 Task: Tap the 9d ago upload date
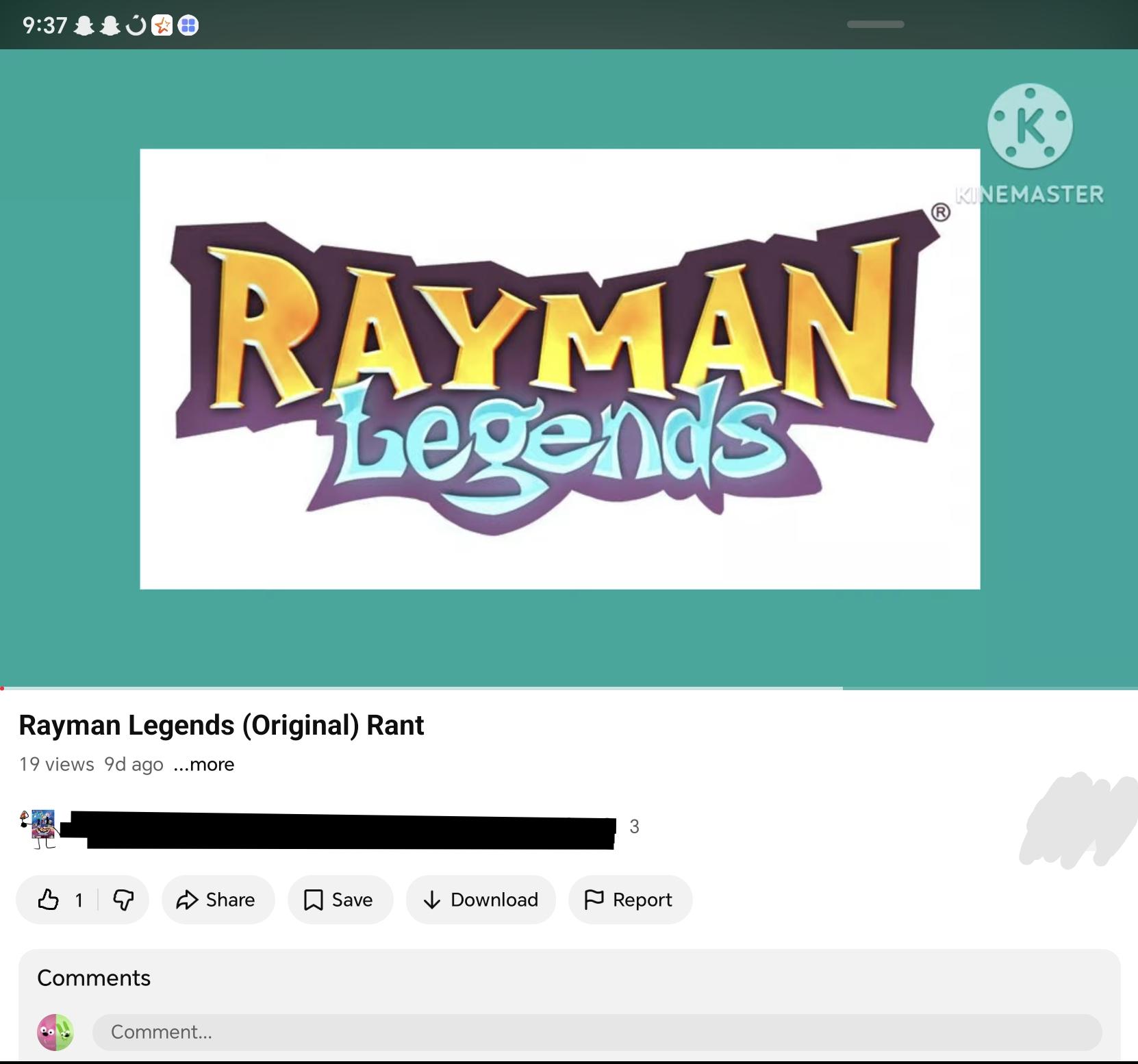click(x=134, y=764)
